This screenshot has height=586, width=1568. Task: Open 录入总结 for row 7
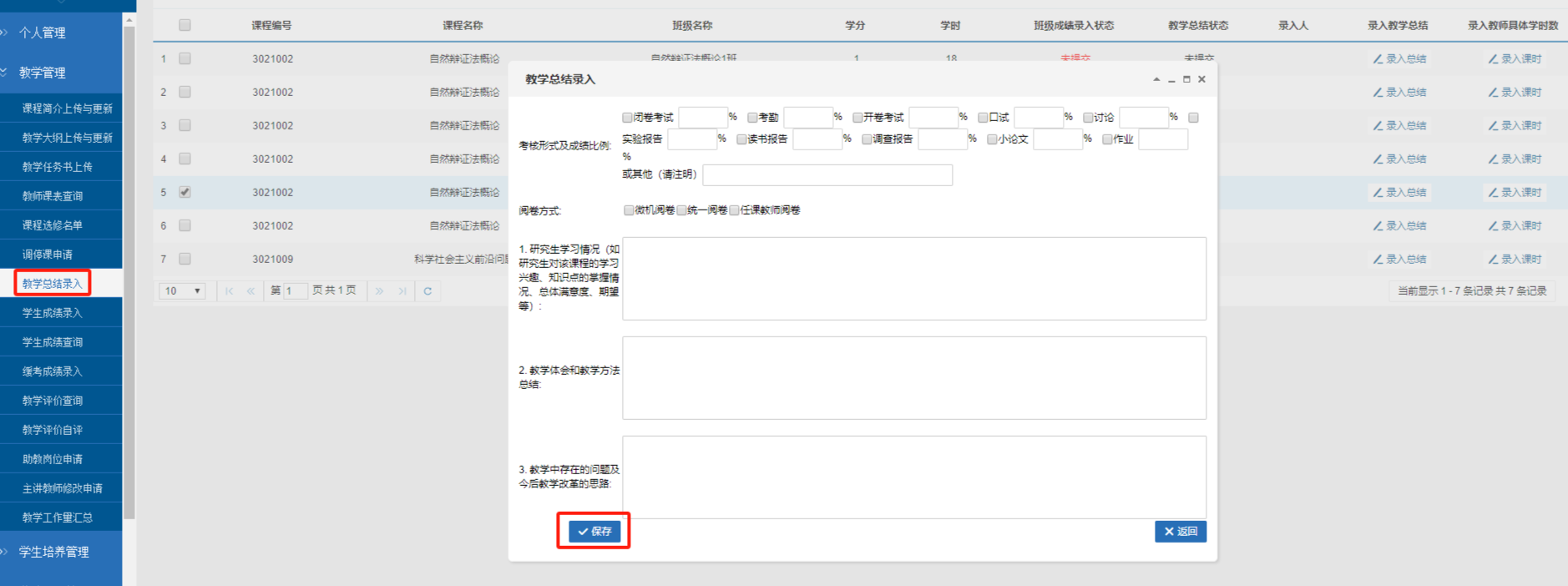point(1400,259)
